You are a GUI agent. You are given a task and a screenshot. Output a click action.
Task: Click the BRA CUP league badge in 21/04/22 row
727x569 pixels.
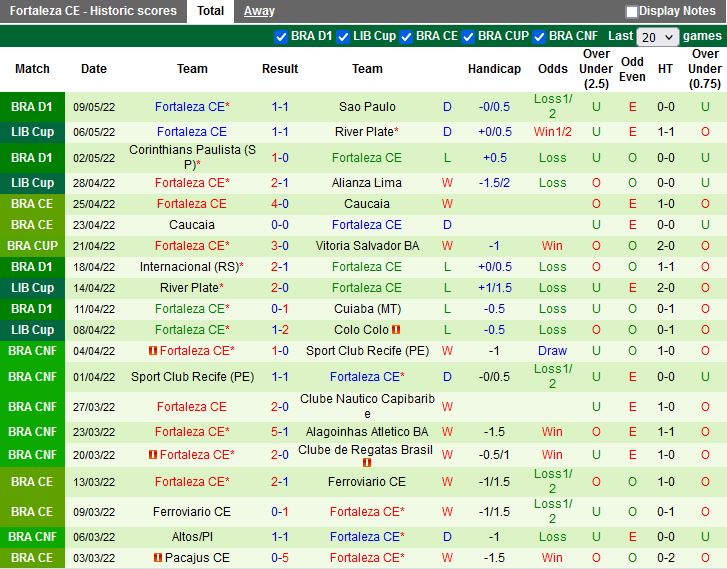32,246
